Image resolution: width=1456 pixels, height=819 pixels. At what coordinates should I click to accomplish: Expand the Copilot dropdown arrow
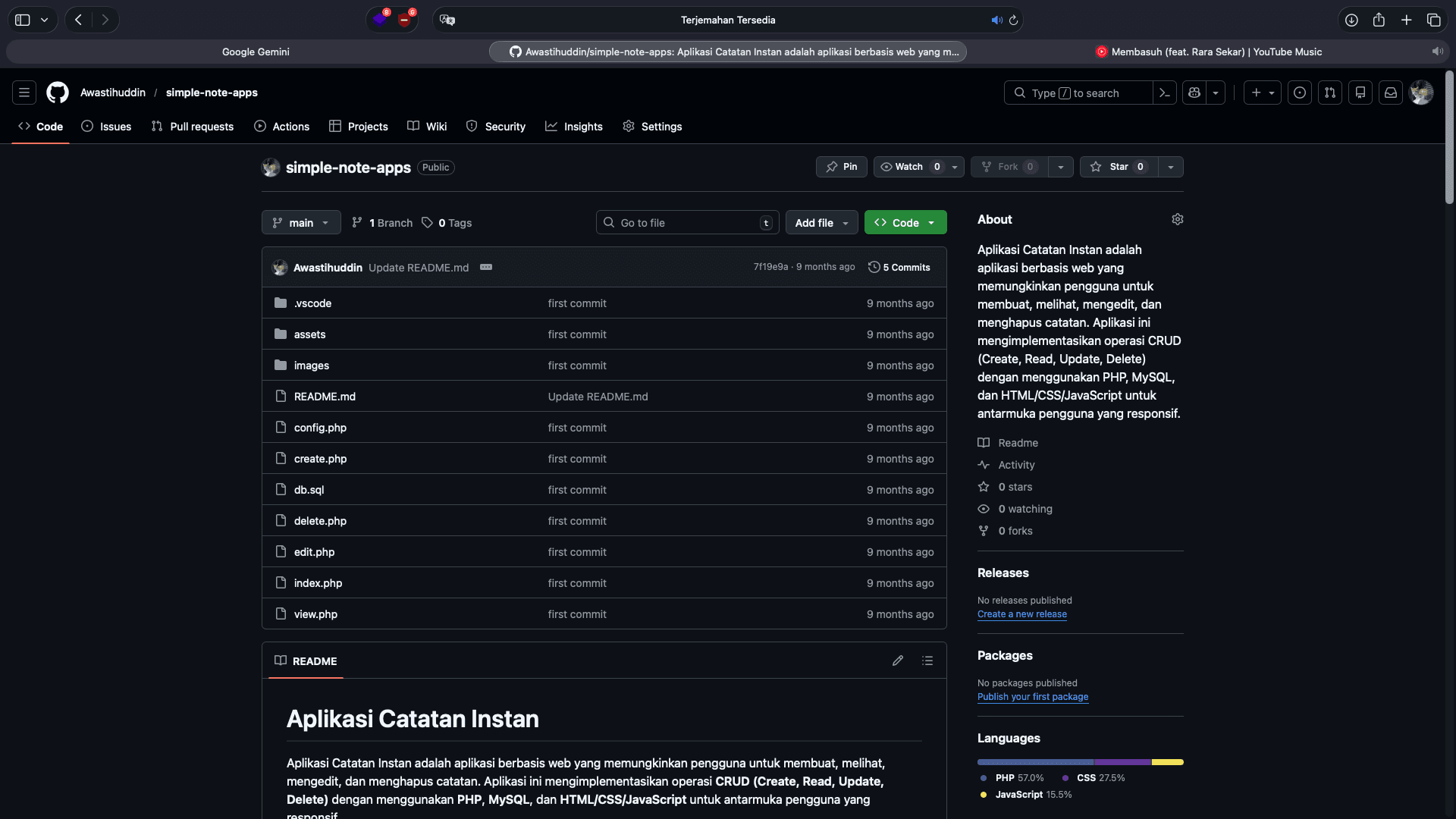tap(1216, 93)
